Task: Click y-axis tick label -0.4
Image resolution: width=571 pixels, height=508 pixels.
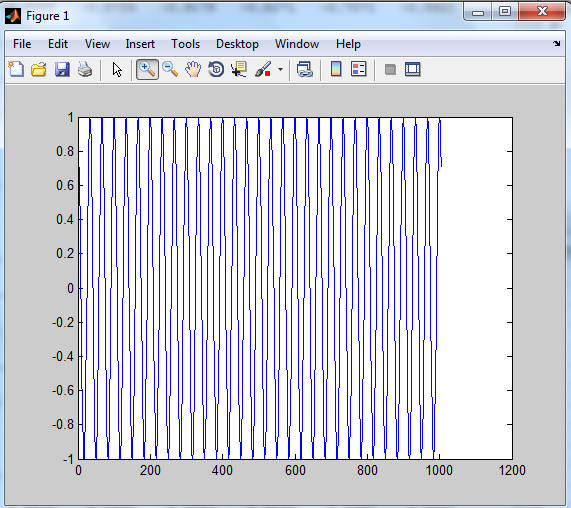Action: coord(63,356)
